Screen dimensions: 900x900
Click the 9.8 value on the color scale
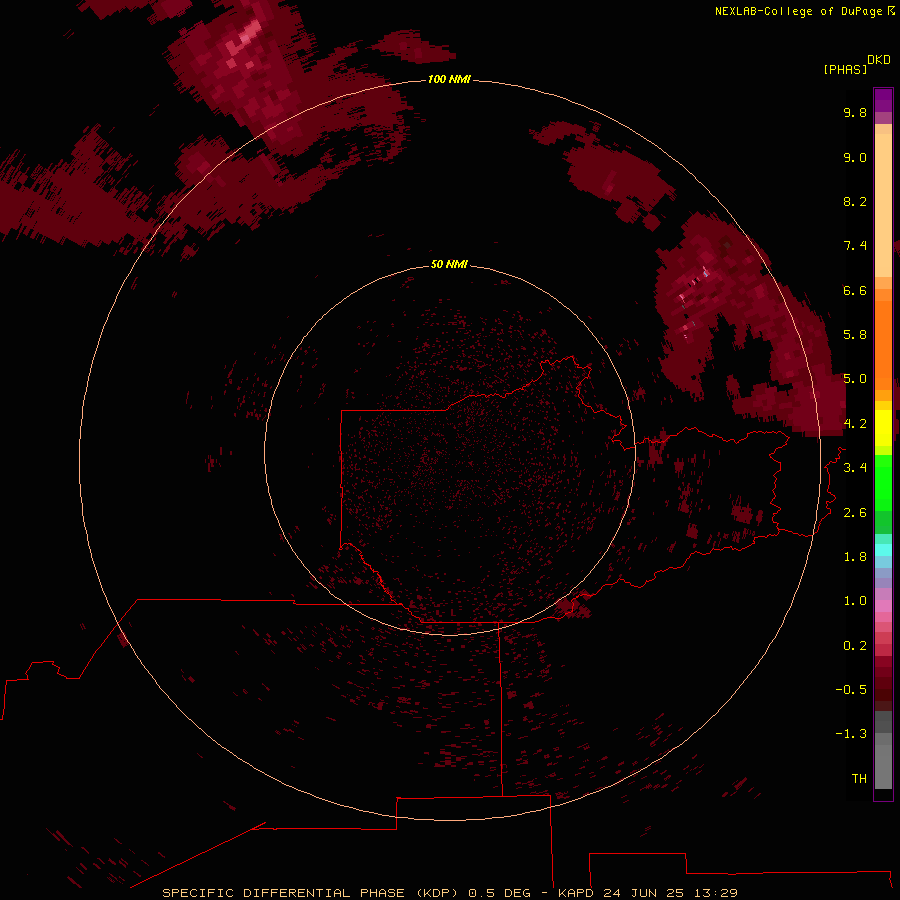(855, 112)
